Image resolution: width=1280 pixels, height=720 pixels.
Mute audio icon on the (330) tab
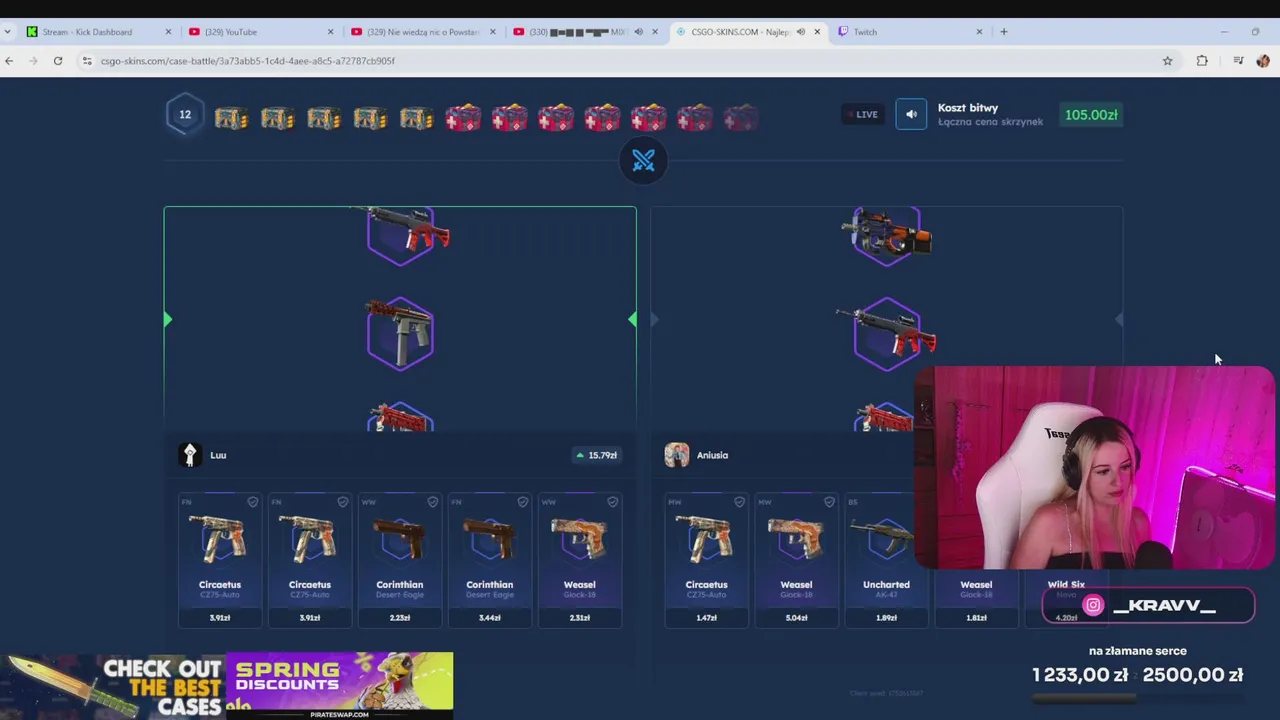coord(638,32)
